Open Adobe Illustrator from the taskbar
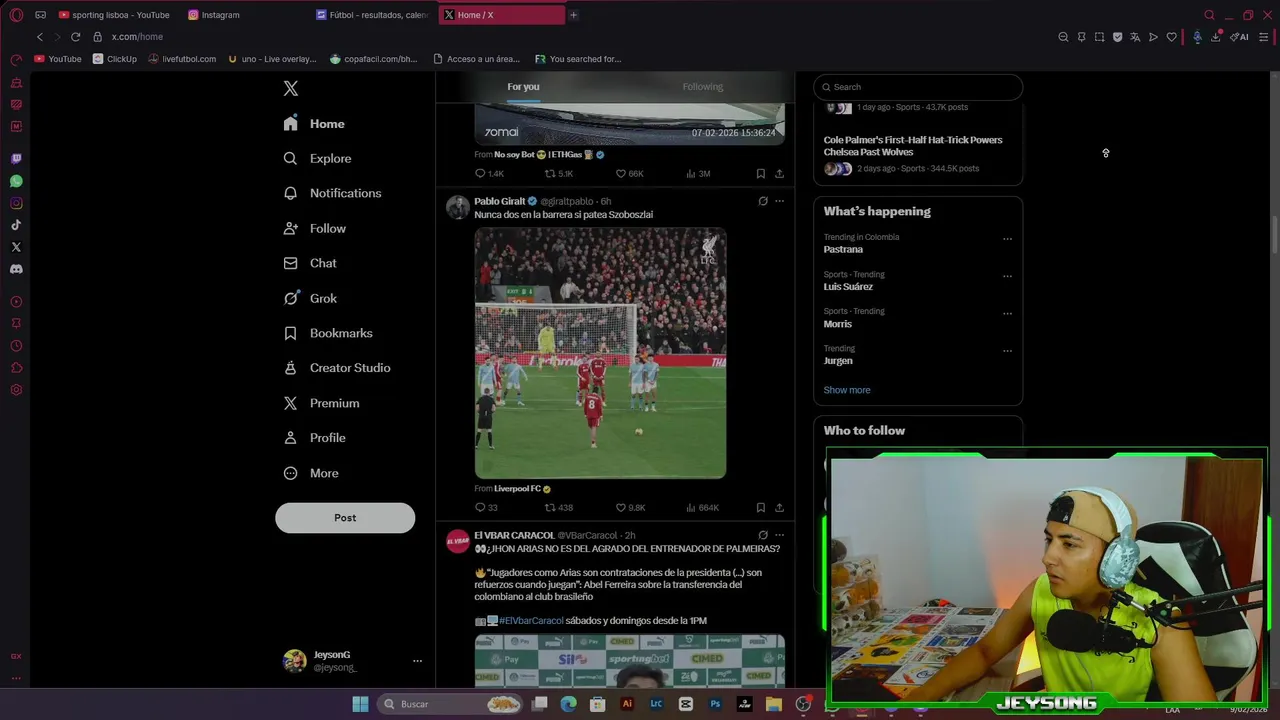 627,704
